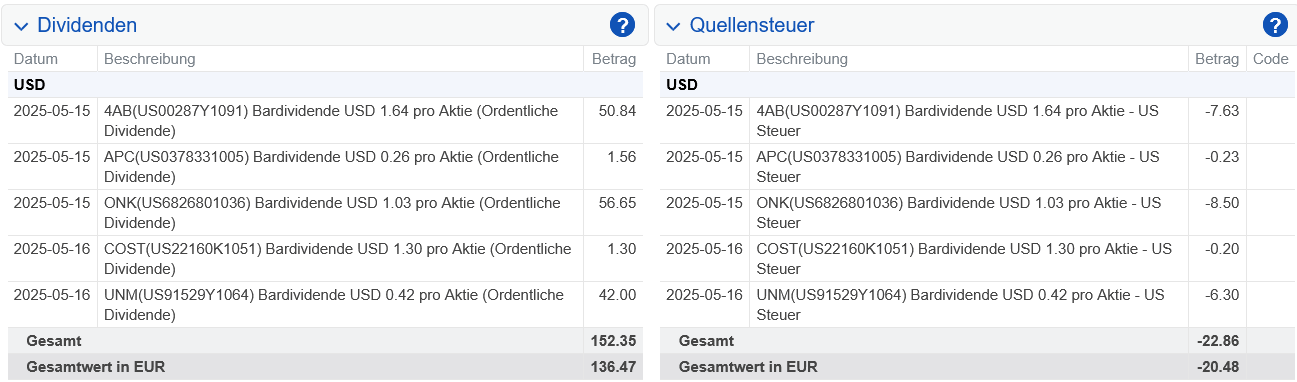Collapse the Dividenden section chevron

(x=21, y=26)
